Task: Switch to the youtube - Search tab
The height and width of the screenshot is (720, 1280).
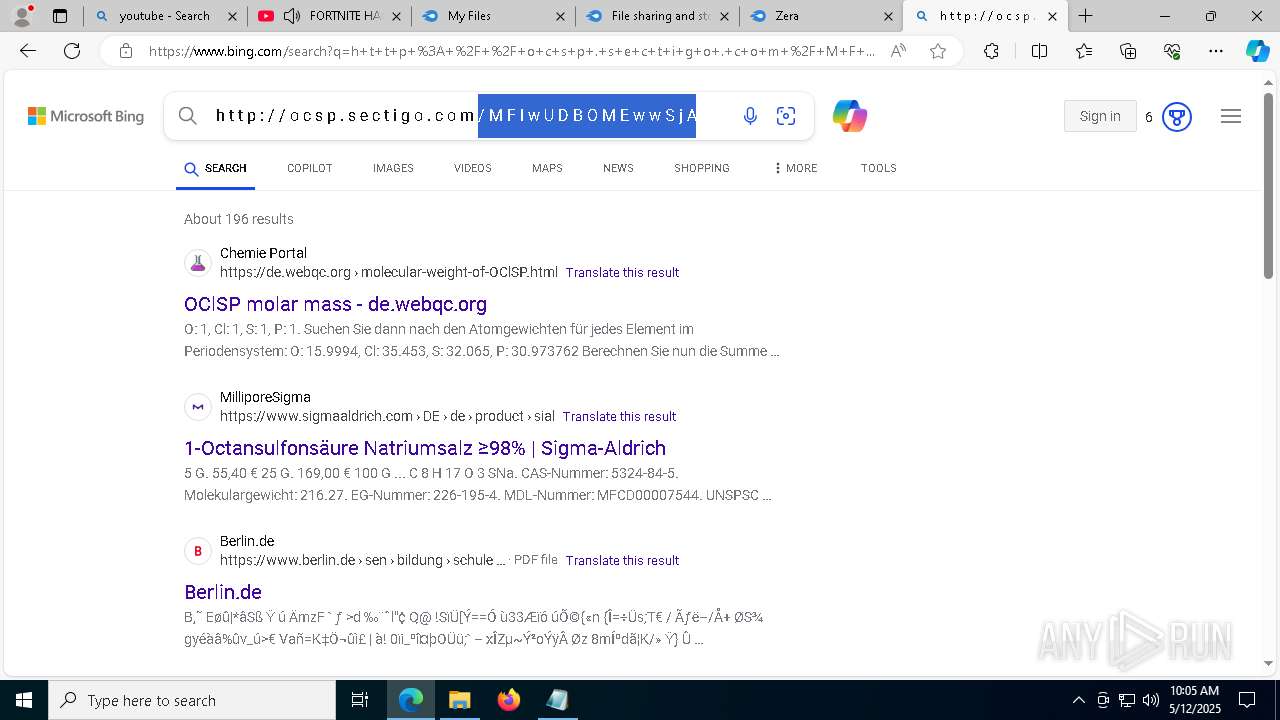Action: point(164,16)
